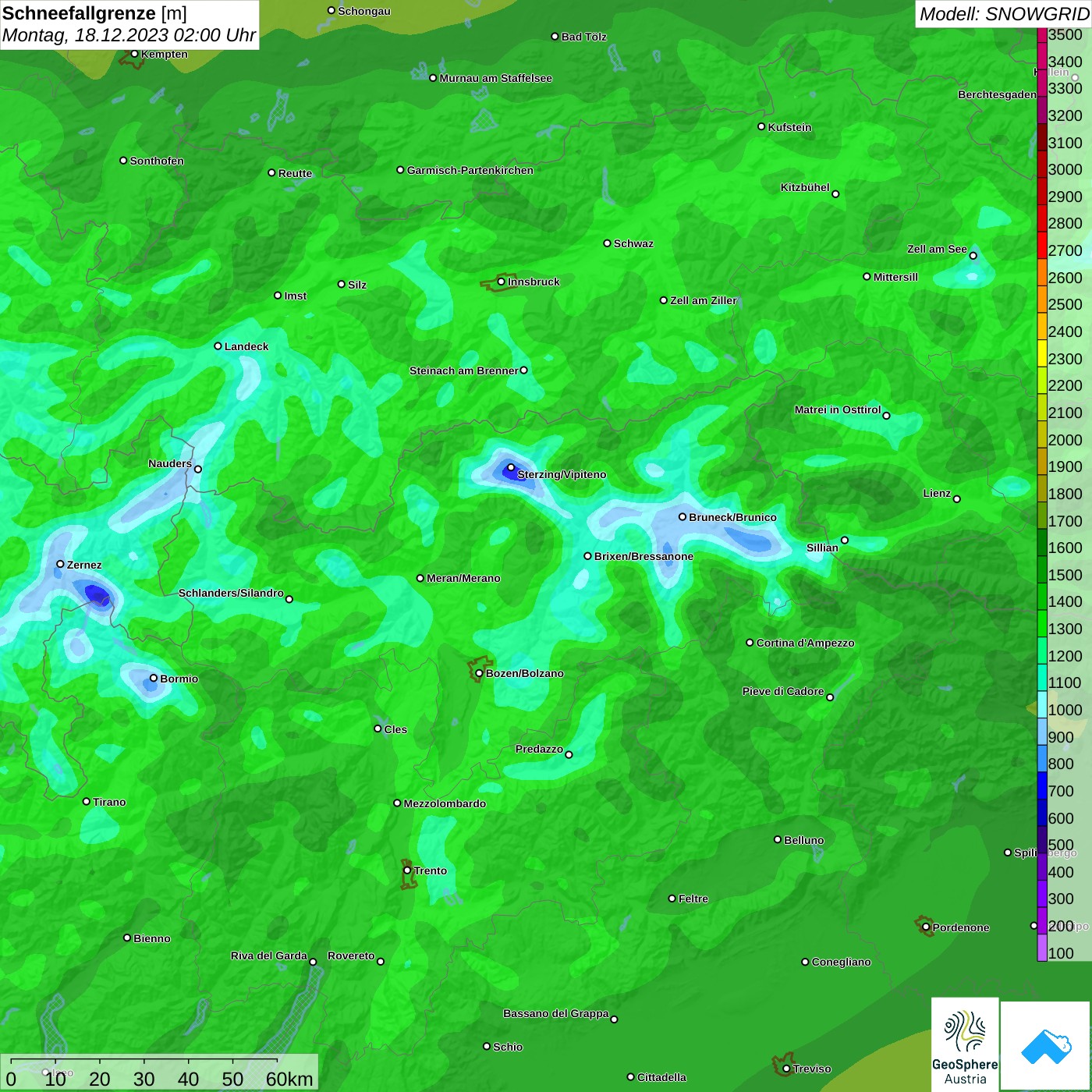This screenshot has width=1092, height=1092.
Task: Click the 'Schwaz' label
Action: (633, 243)
